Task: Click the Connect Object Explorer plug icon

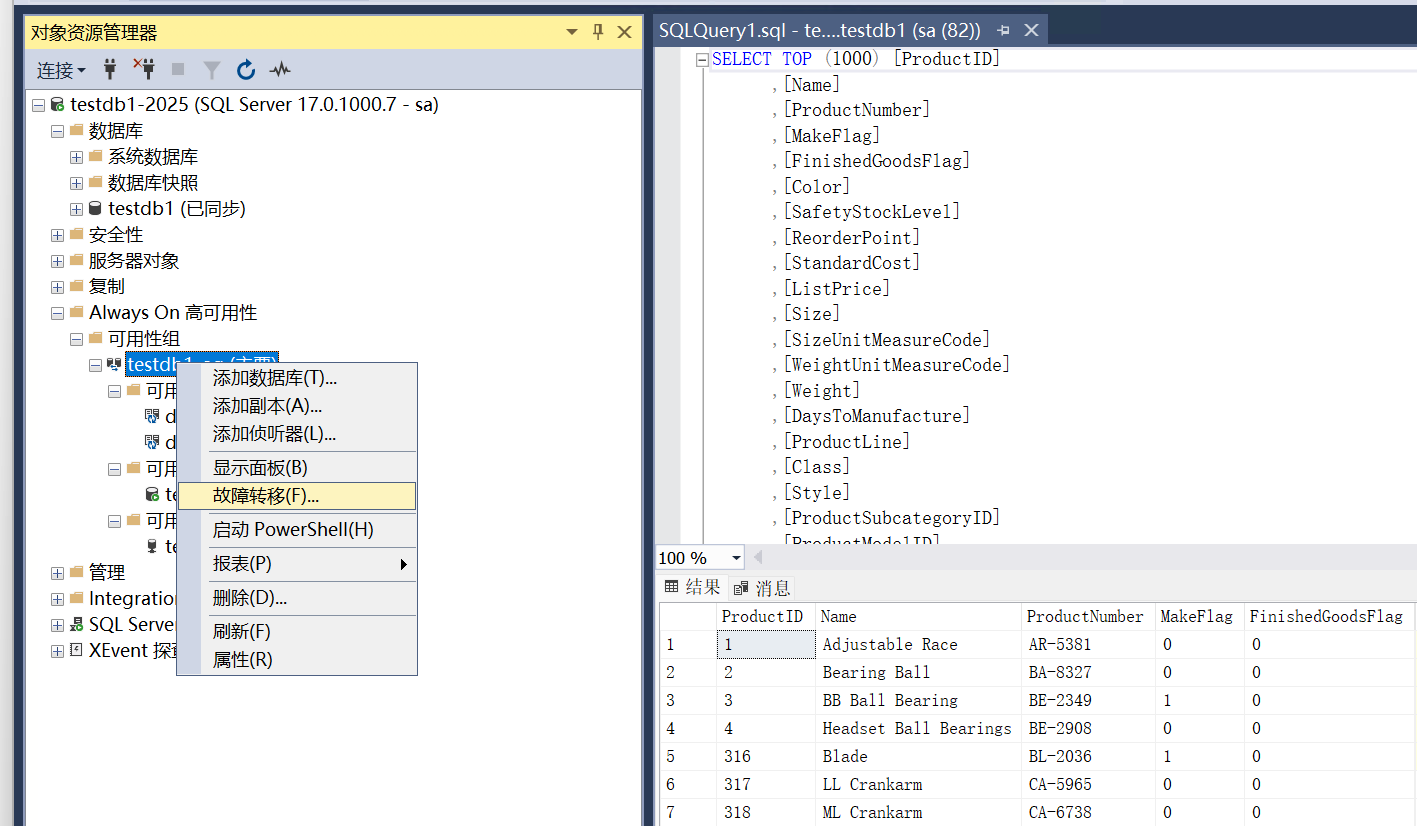Action: (x=111, y=70)
